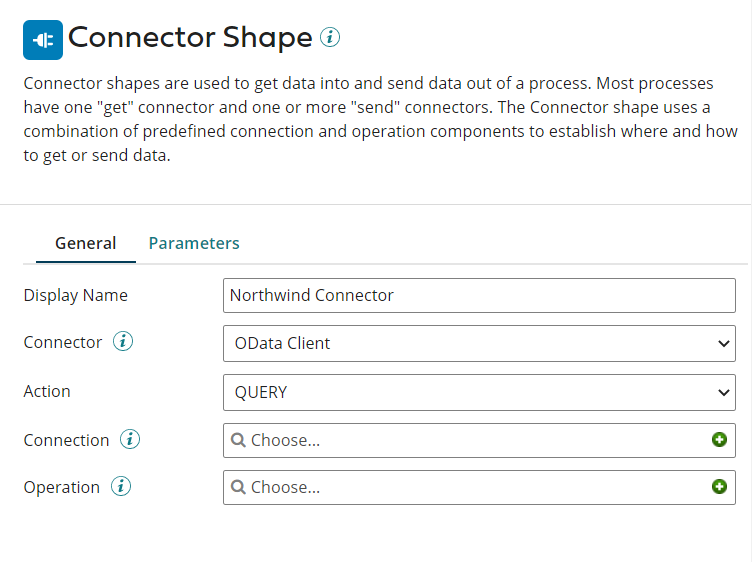The width and height of the screenshot is (752, 562).
Task: Open info icon beside Connector Shape title
Action: (330, 38)
